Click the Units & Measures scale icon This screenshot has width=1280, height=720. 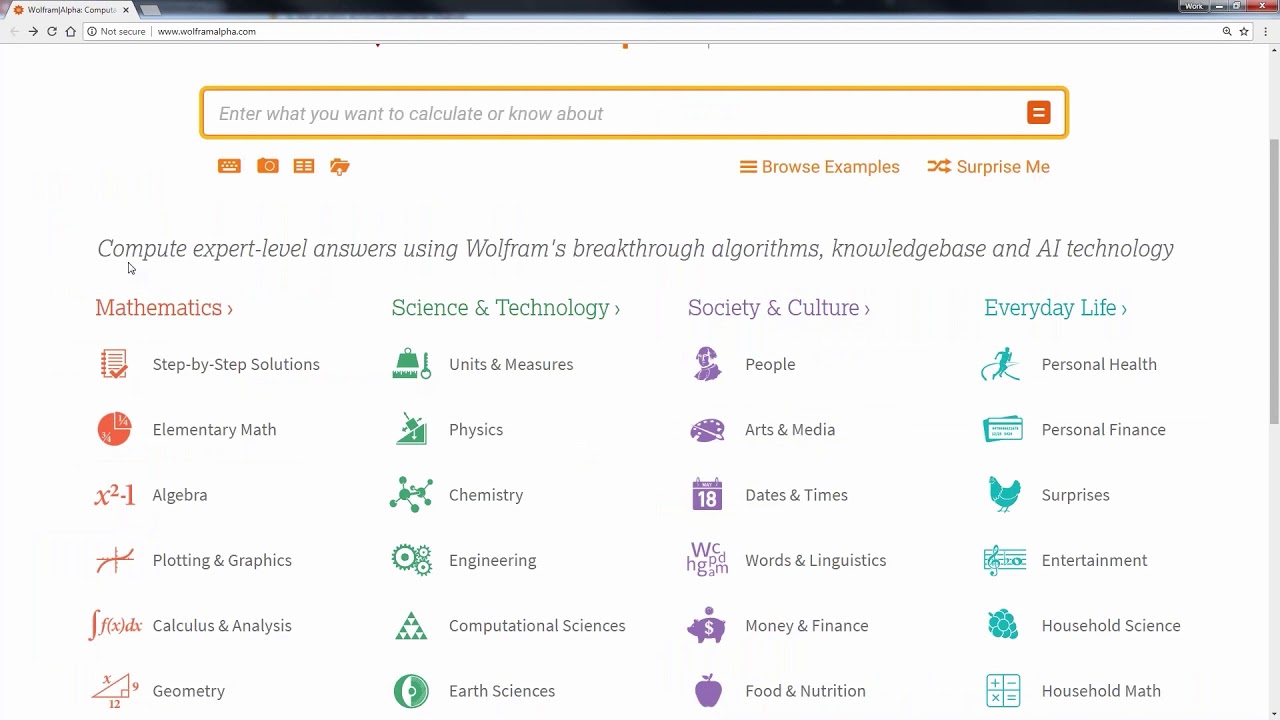point(411,364)
